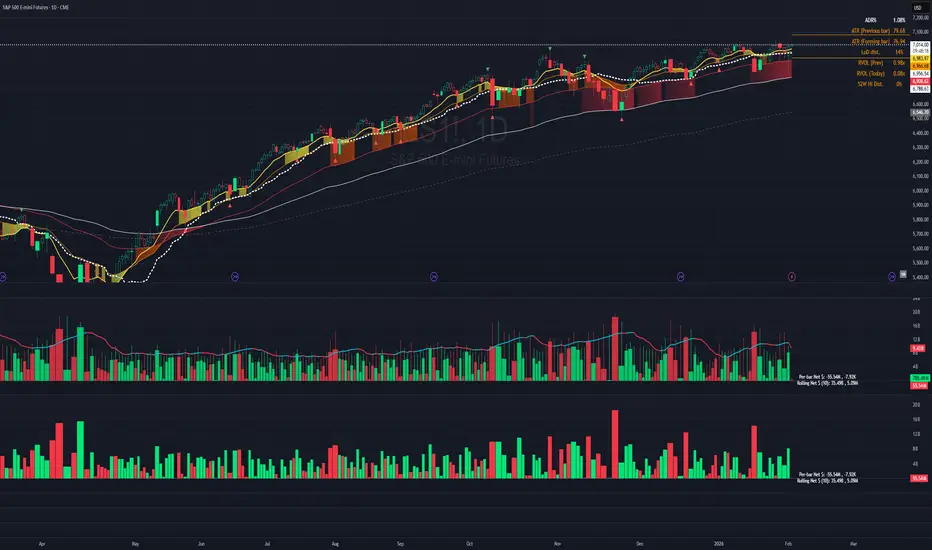Click the Aug label on the time axis
The image size is (932, 550).
[335, 543]
